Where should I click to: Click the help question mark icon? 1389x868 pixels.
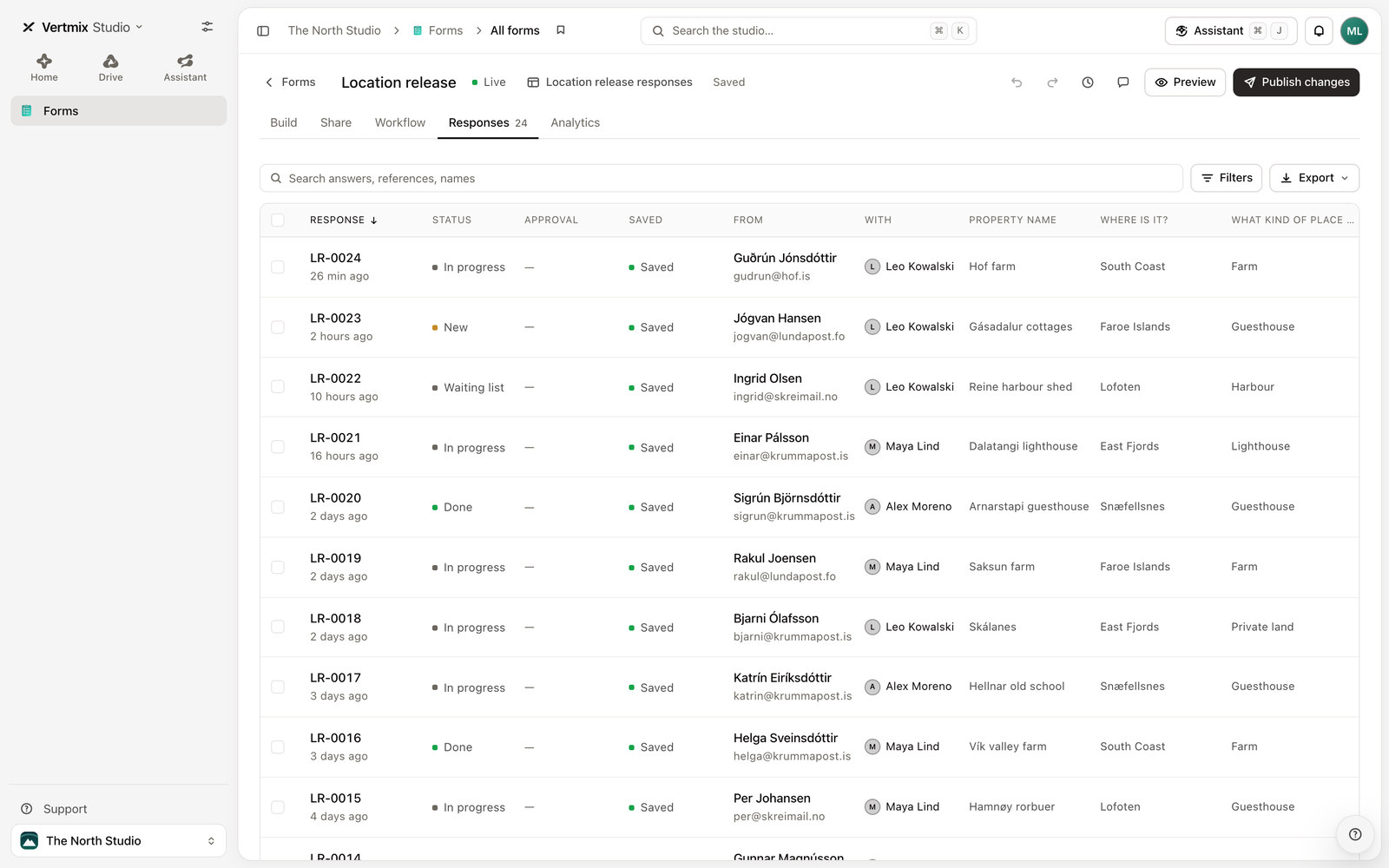pos(1354,834)
